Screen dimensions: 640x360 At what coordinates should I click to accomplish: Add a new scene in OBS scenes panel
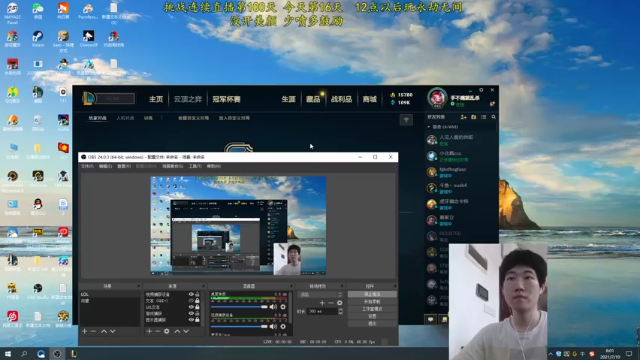[x=84, y=331]
